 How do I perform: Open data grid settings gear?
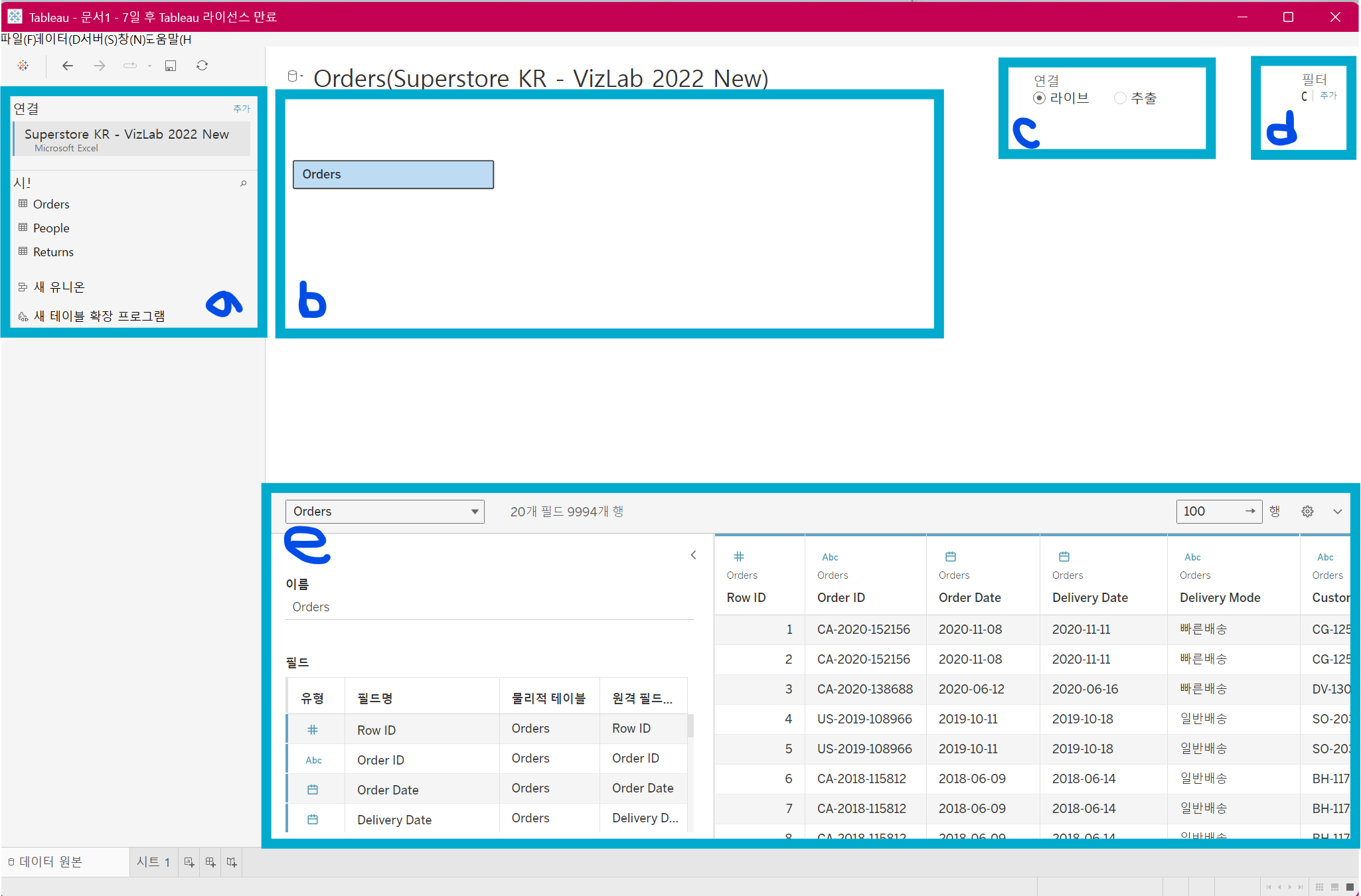1307,511
